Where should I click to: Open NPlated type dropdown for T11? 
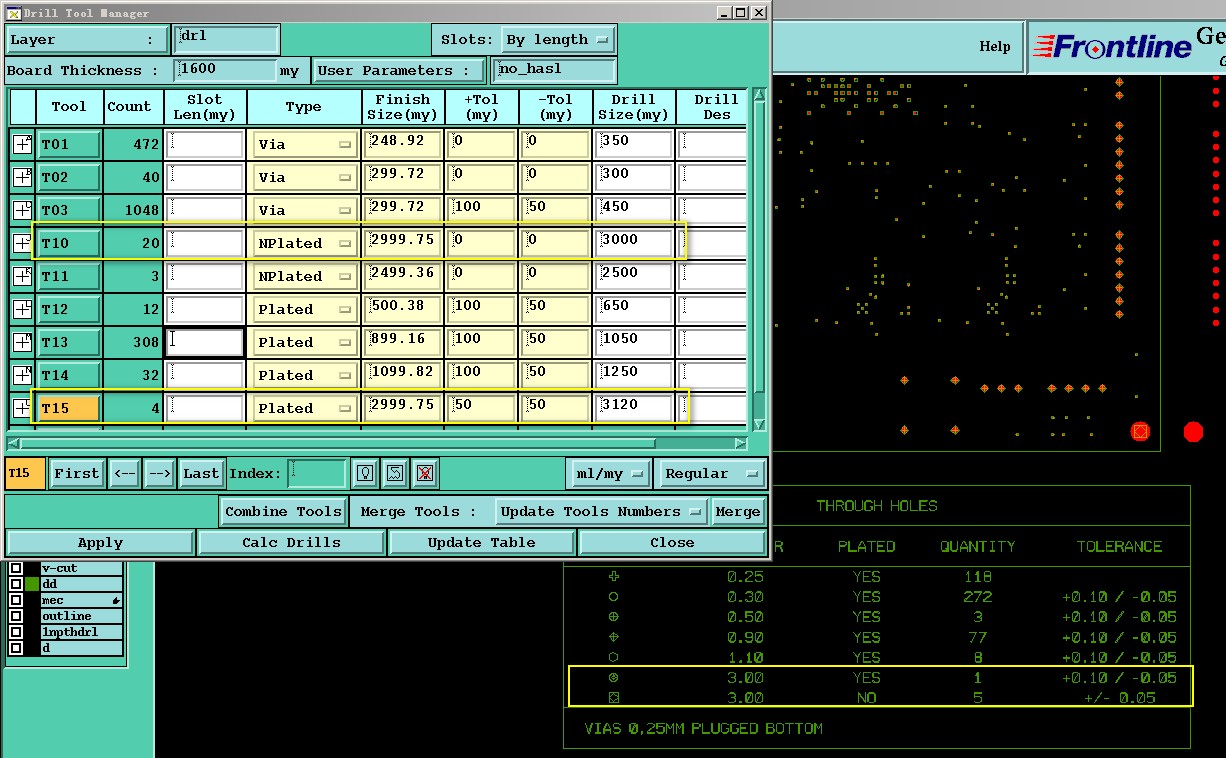point(305,276)
